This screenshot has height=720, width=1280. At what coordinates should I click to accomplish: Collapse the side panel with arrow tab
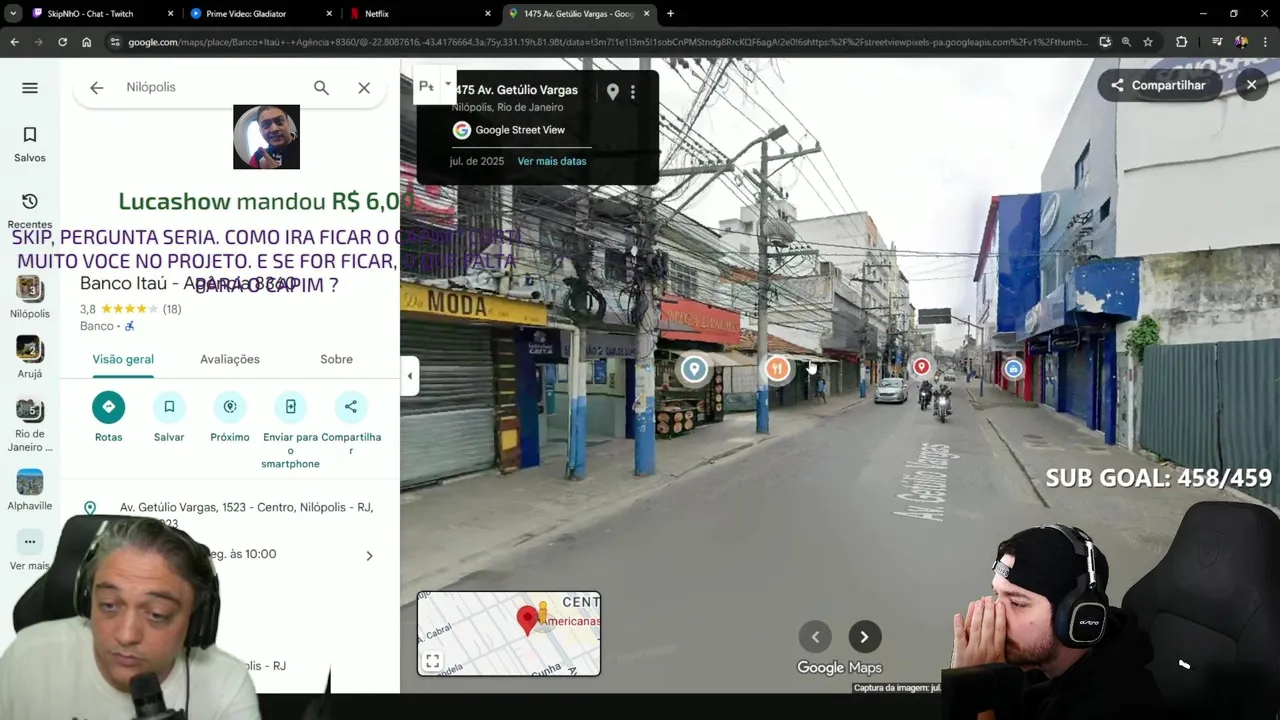pos(409,376)
